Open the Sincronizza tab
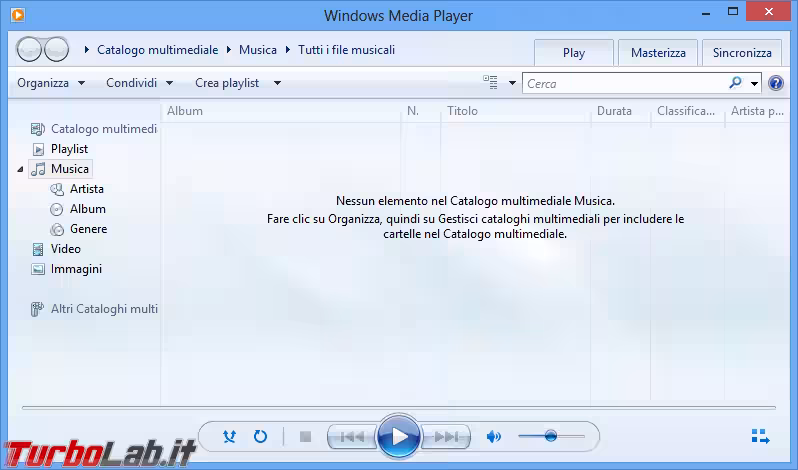 click(742, 53)
